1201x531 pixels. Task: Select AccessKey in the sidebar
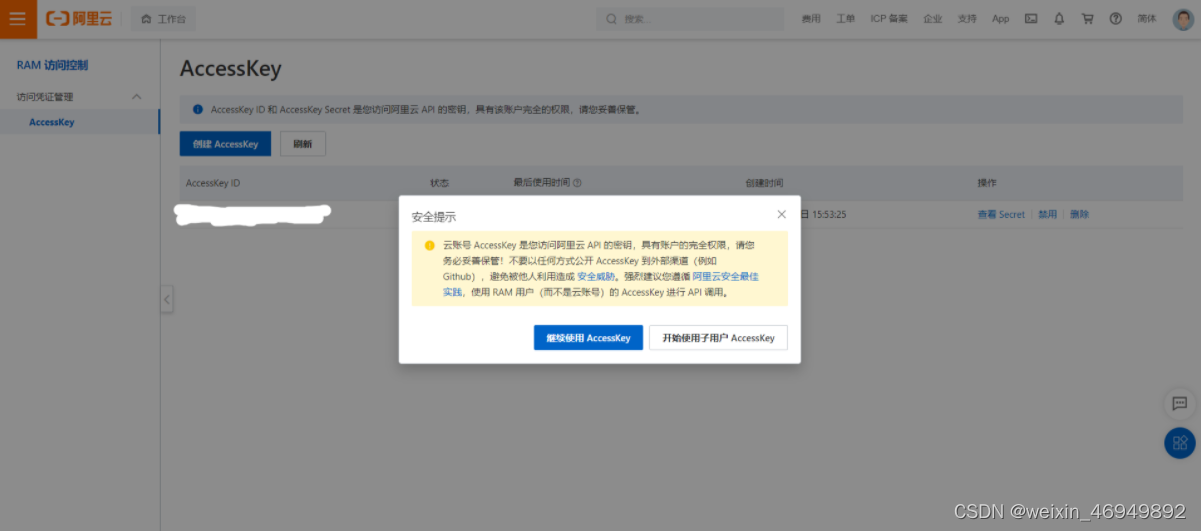(51, 122)
